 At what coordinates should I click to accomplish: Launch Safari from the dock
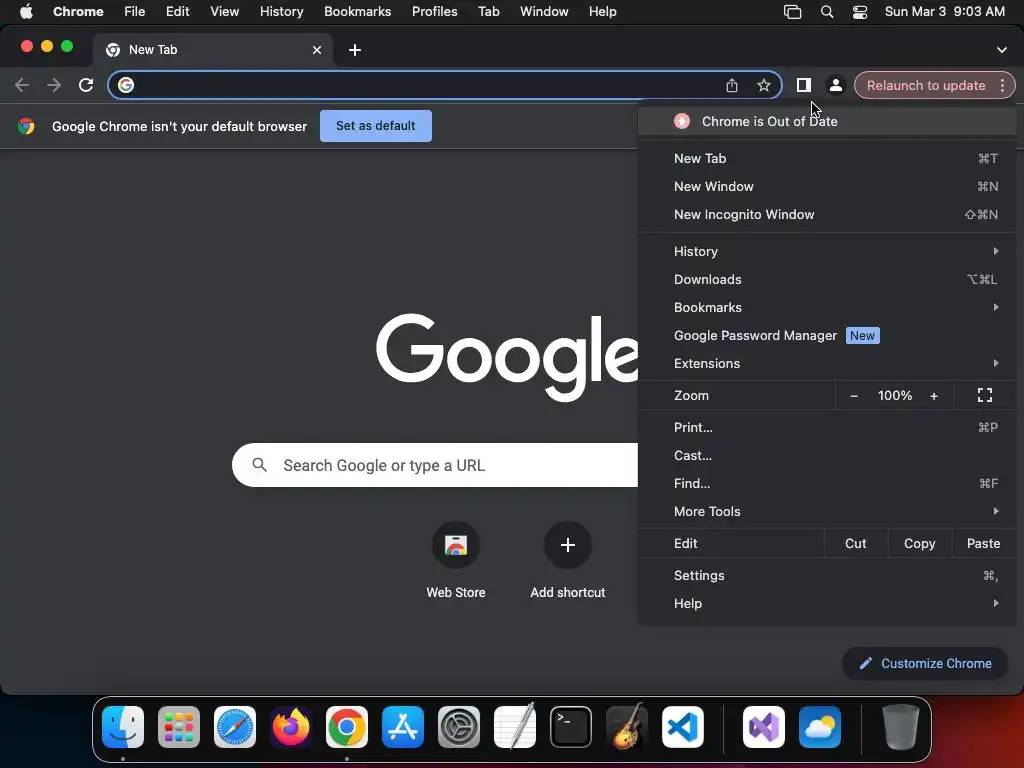[235, 727]
